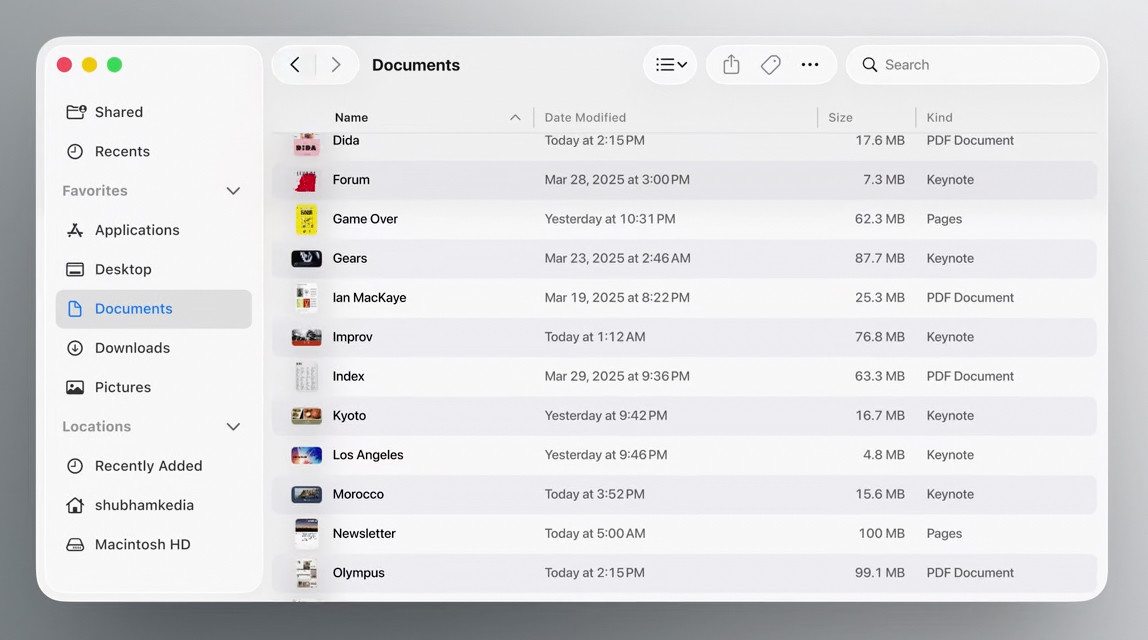
Task: Click the Dida PDF thumbnail icon
Action: pos(306,144)
